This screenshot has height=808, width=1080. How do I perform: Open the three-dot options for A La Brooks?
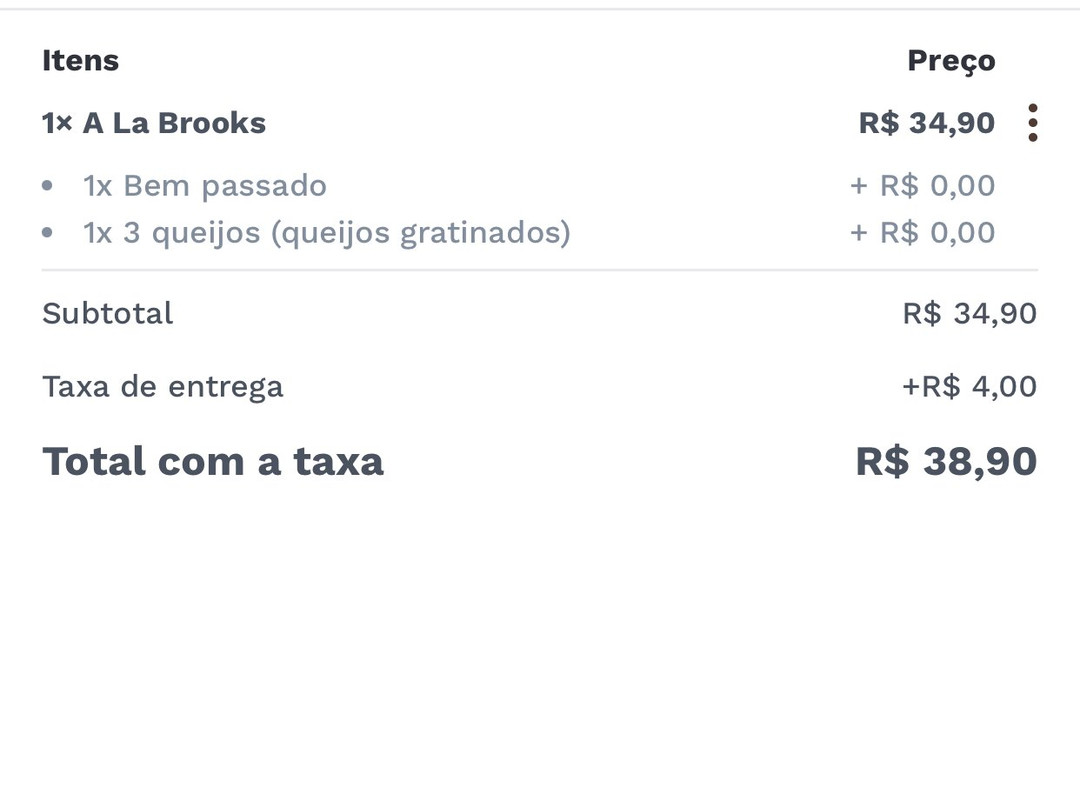click(1032, 123)
